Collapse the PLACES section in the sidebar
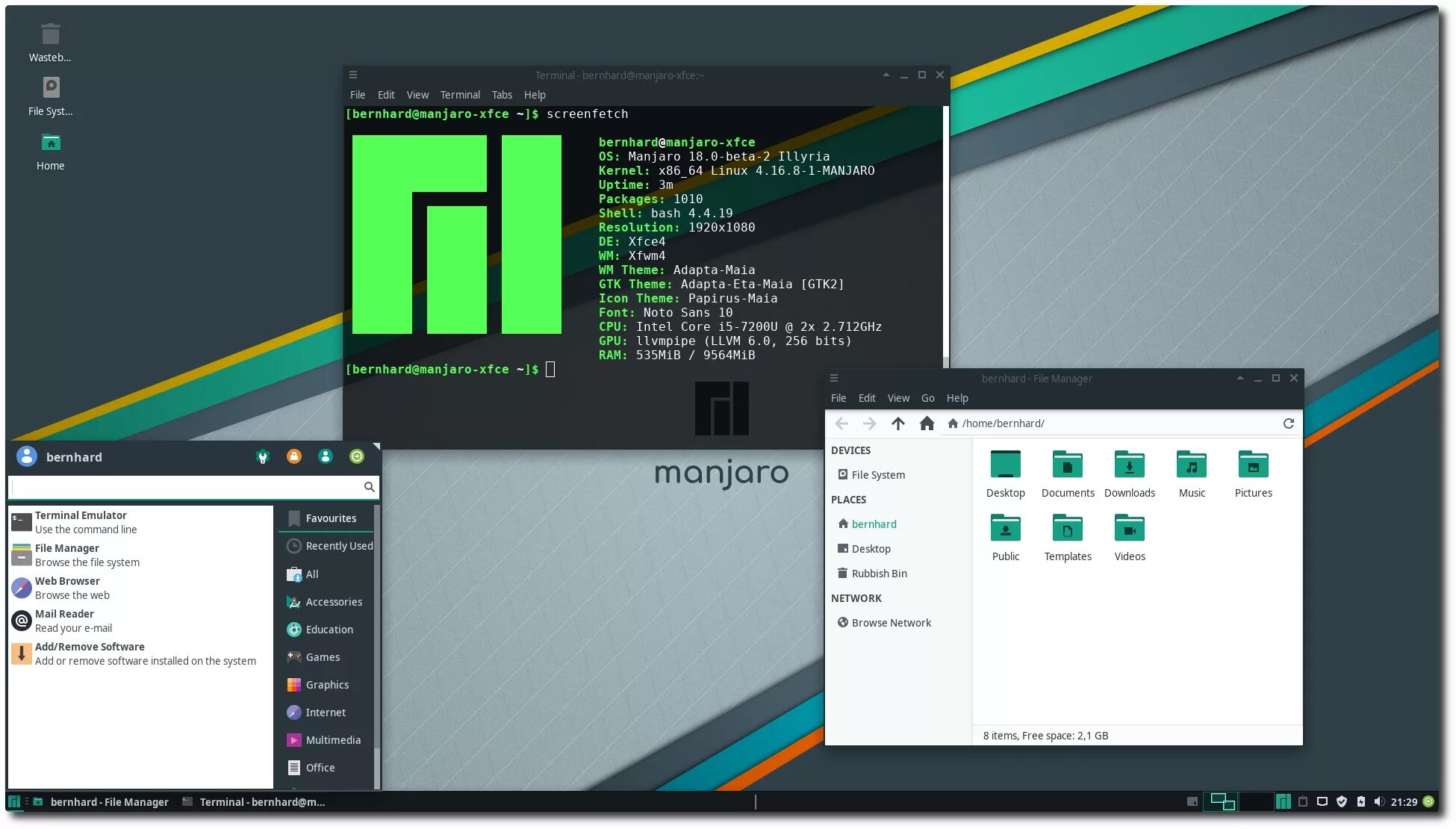 [x=848, y=499]
